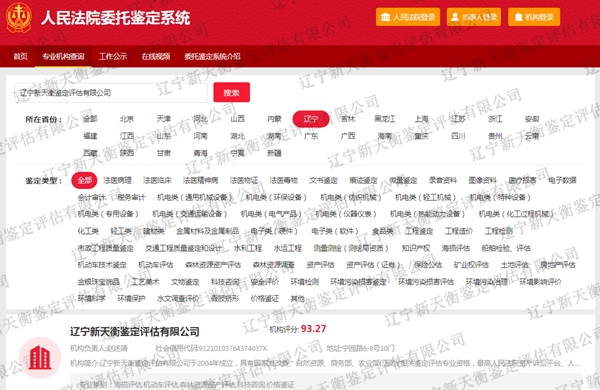Select 科技咨询 type
Image resolution: width=600 pixels, height=390 pixels.
225,282
